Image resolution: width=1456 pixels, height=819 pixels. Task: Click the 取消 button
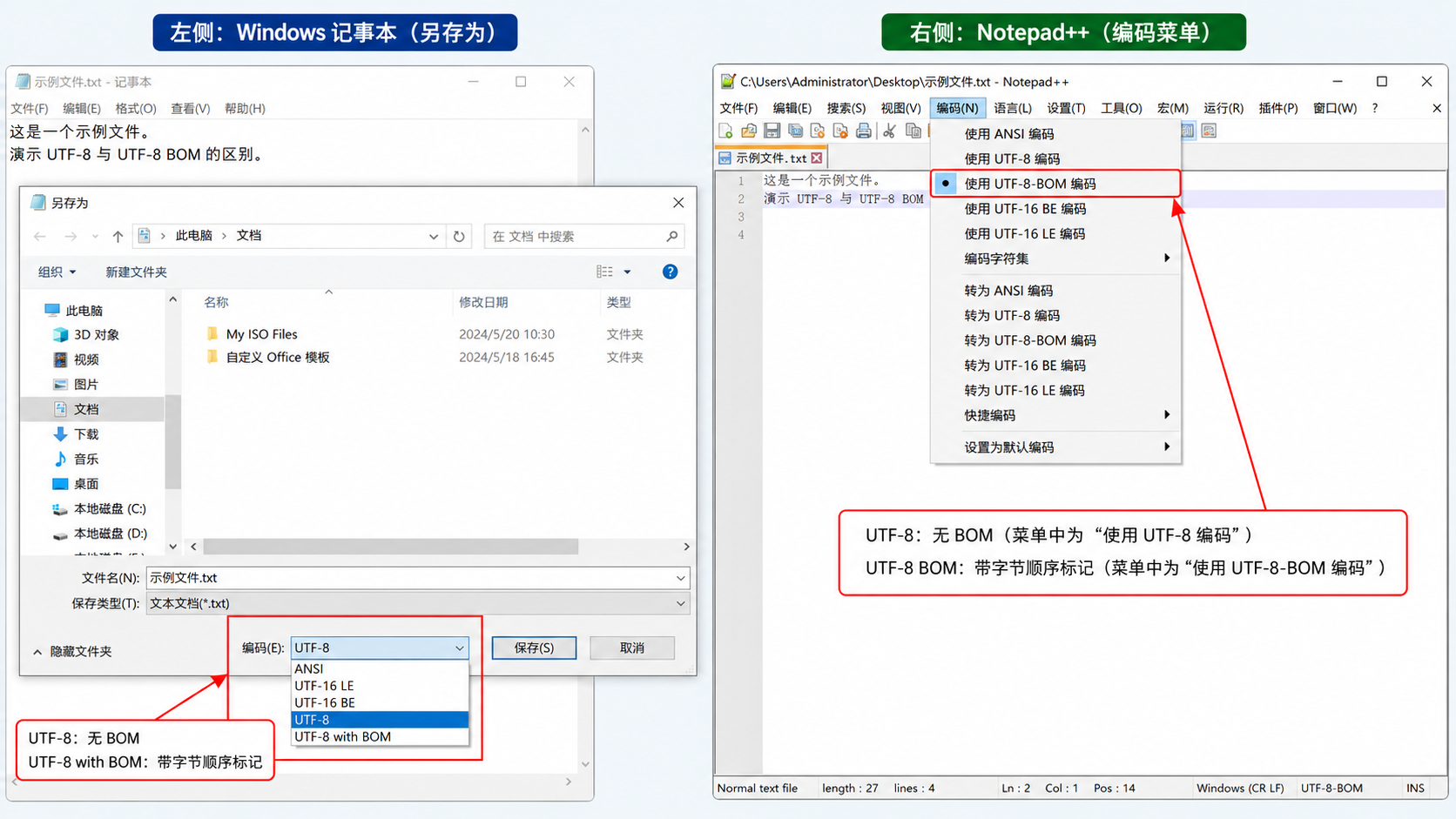click(x=632, y=648)
